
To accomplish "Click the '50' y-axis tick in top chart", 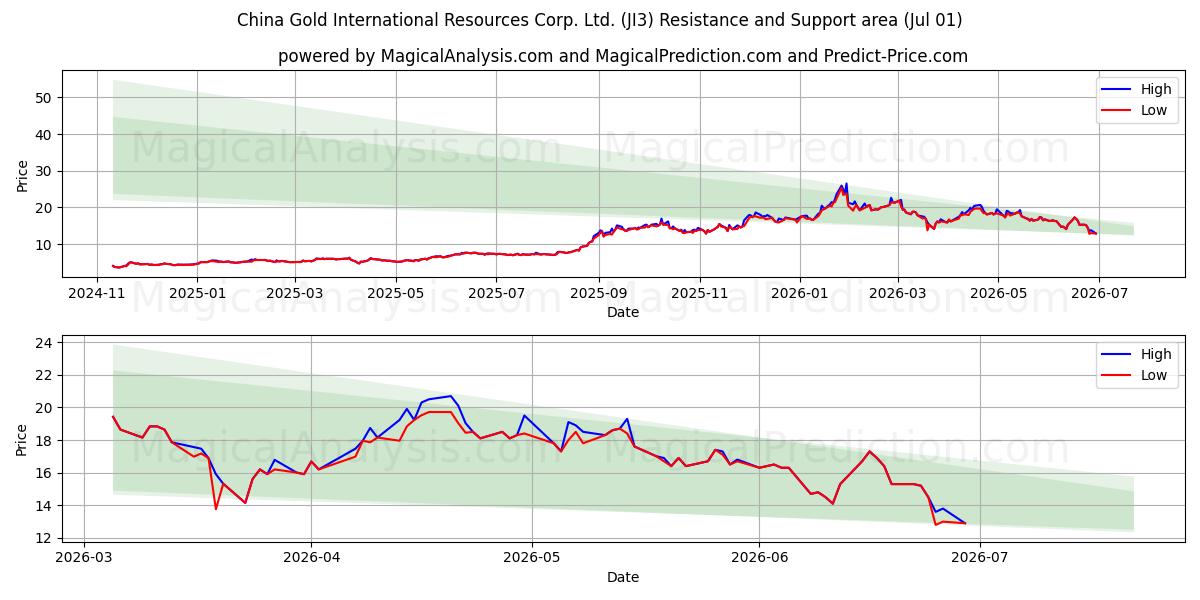I will [x=45, y=98].
